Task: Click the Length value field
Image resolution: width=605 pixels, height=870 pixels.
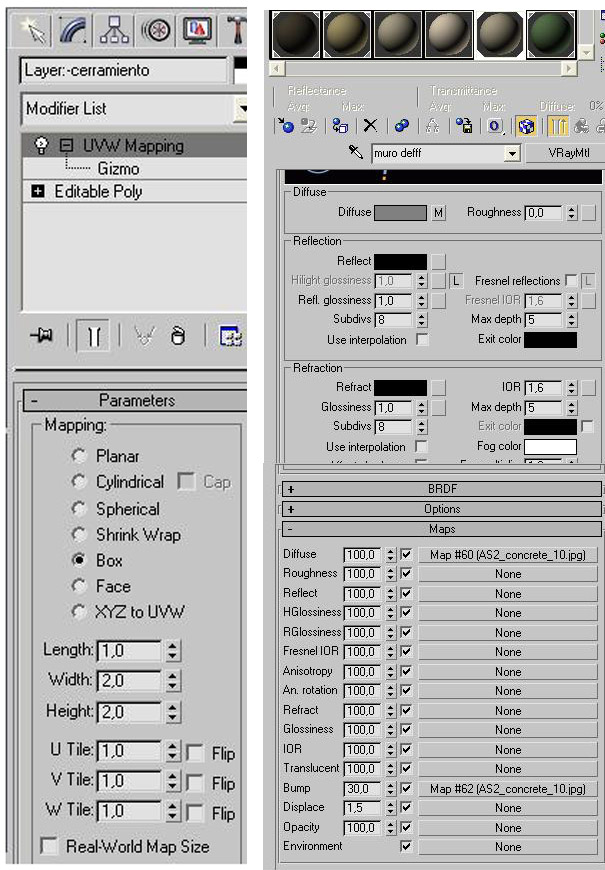Action: [129, 650]
